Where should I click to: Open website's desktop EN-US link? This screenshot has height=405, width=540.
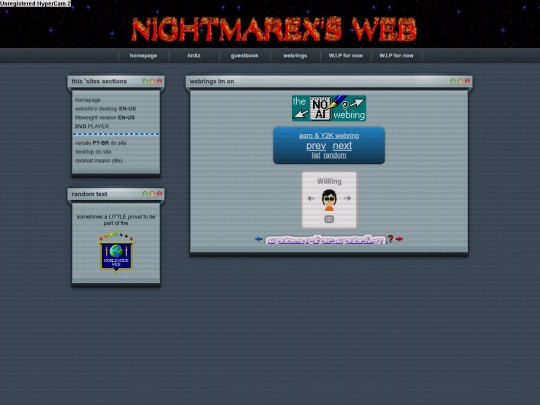(x=105, y=109)
